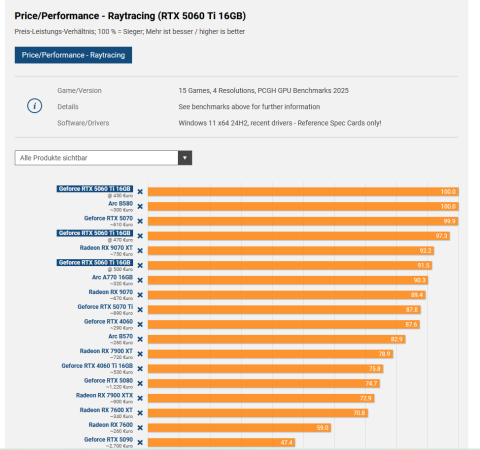Click the X icon next to Arc A770 16GB
This screenshot has width=480, height=450.
point(140,280)
